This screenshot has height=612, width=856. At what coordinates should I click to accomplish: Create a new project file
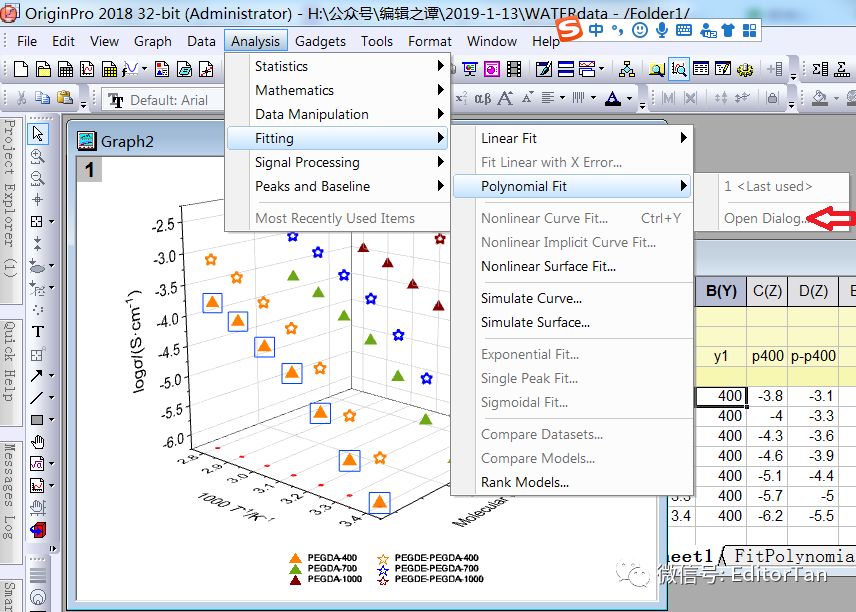coord(21,69)
